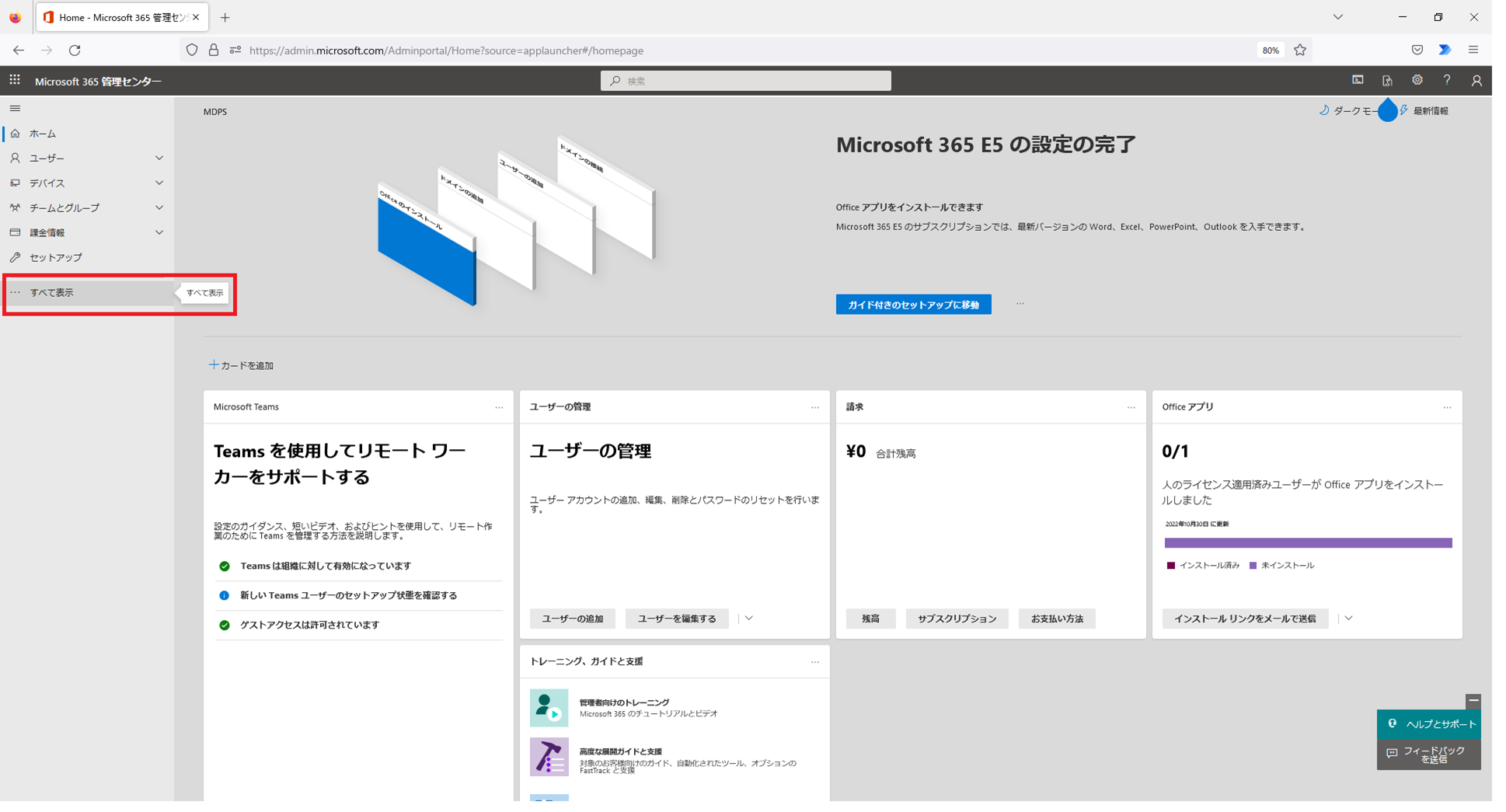Click the tracking protection shield in address bar
Screen dimensions: 1506x812
[x=191, y=50]
